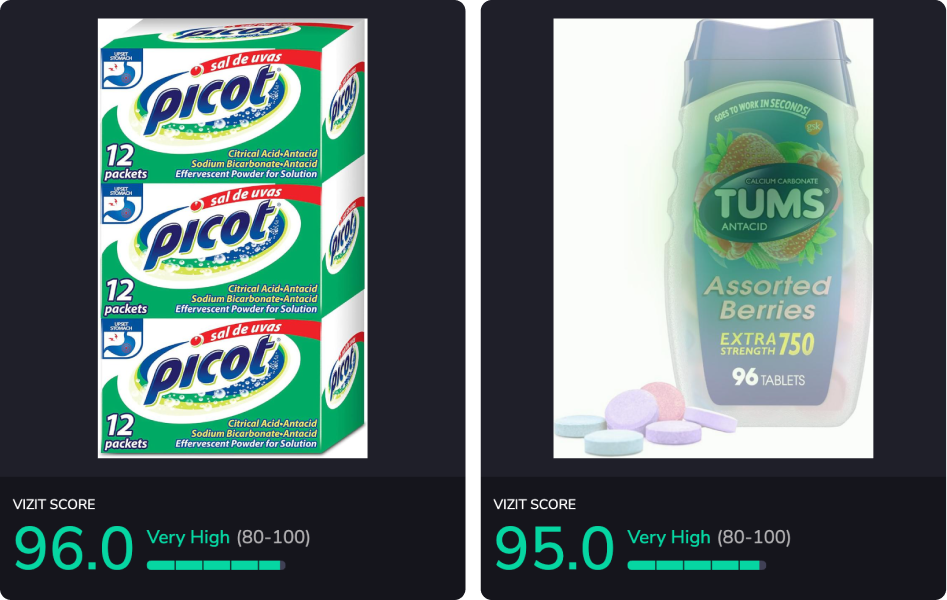Viewport: 947px width, 600px height.
Task: Click the right VIZIT SCORE heading
Action: pos(534,504)
